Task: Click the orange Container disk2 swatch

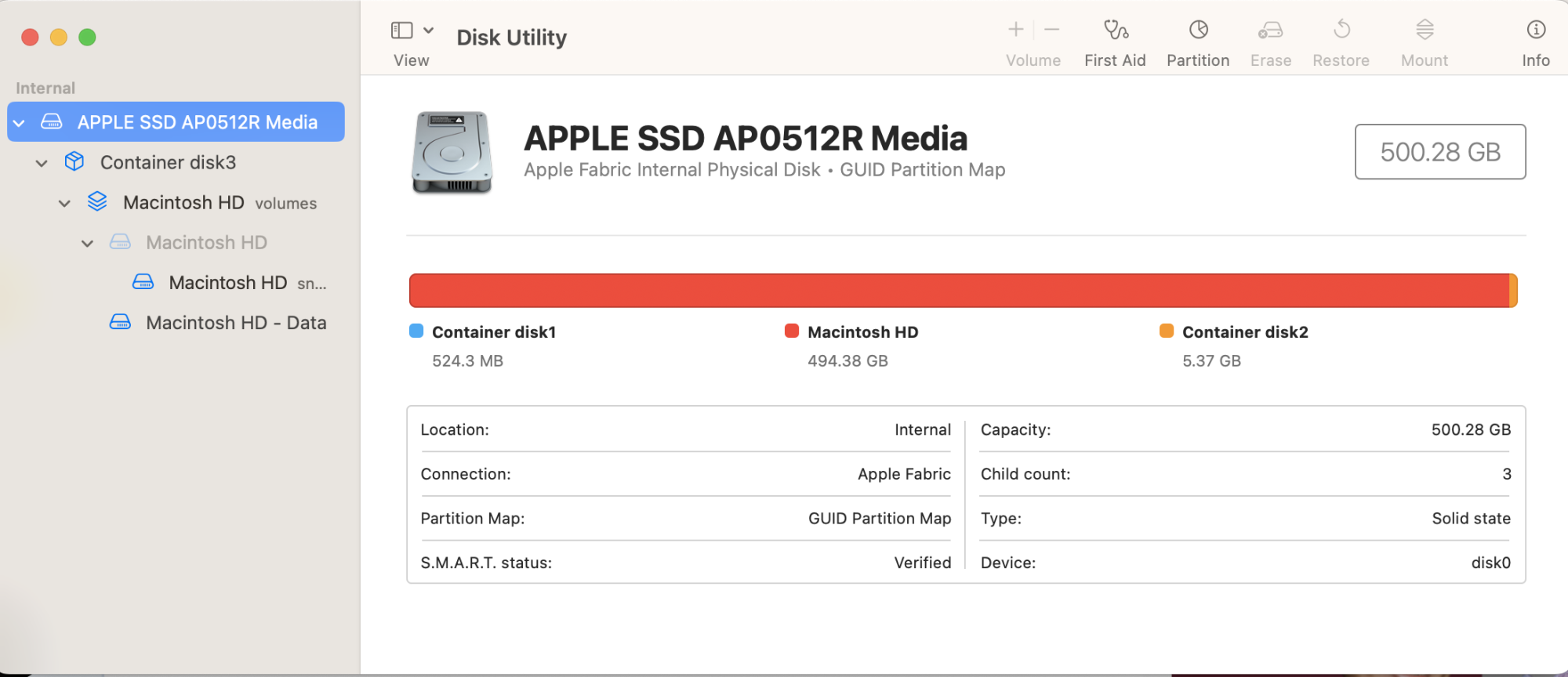Action: tap(1167, 331)
